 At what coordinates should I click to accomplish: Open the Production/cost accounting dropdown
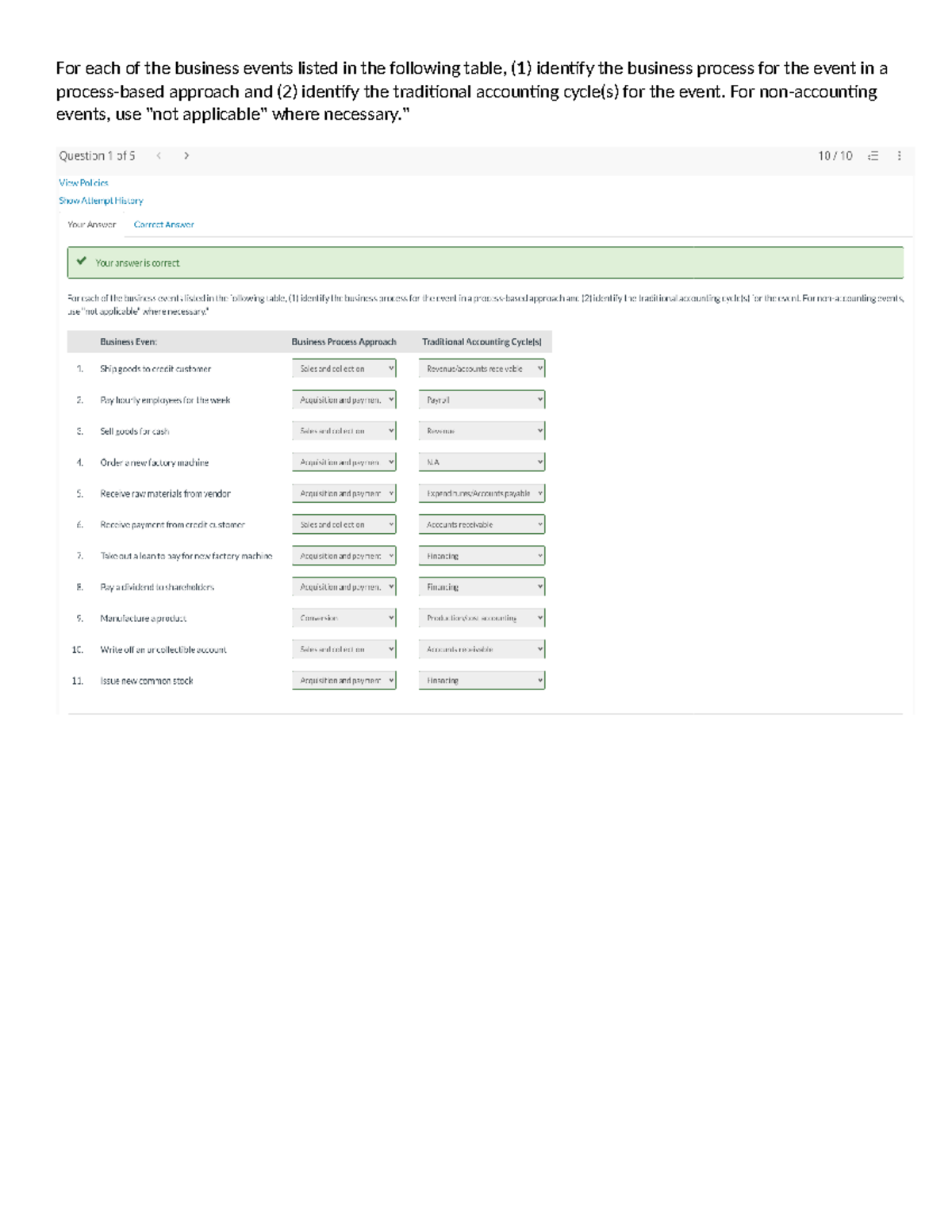tap(482, 618)
